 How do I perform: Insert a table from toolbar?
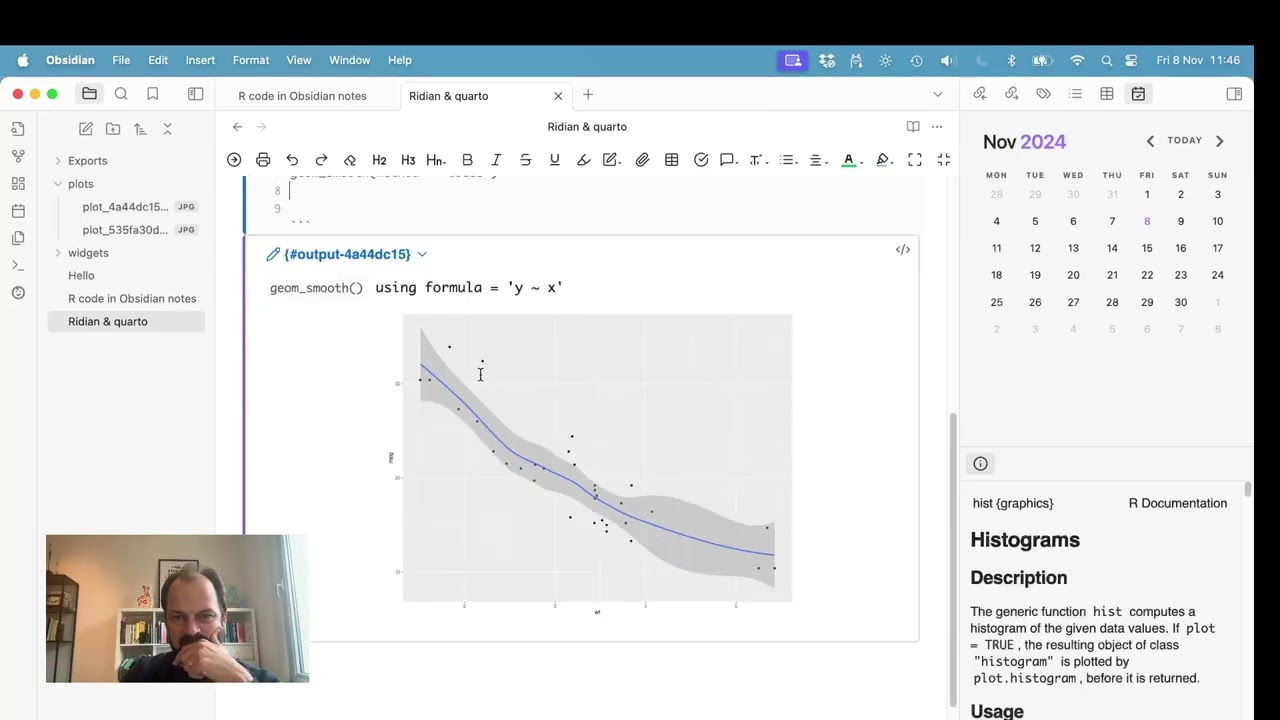pyautogui.click(x=672, y=160)
